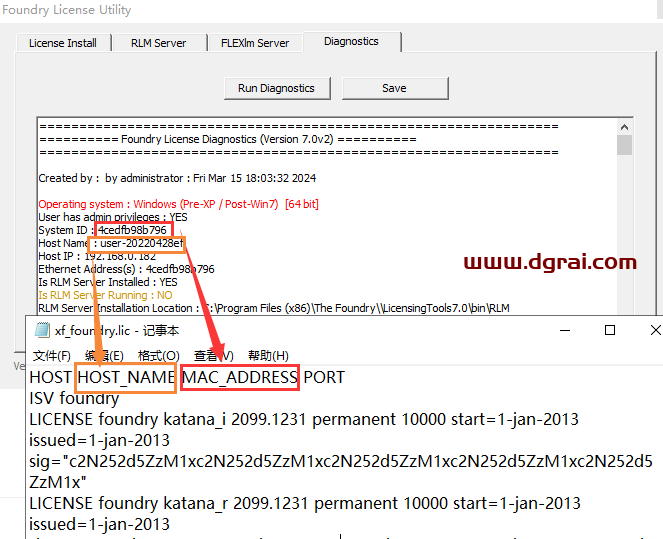
Task: Open the RLM Server tab
Action: [x=158, y=43]
